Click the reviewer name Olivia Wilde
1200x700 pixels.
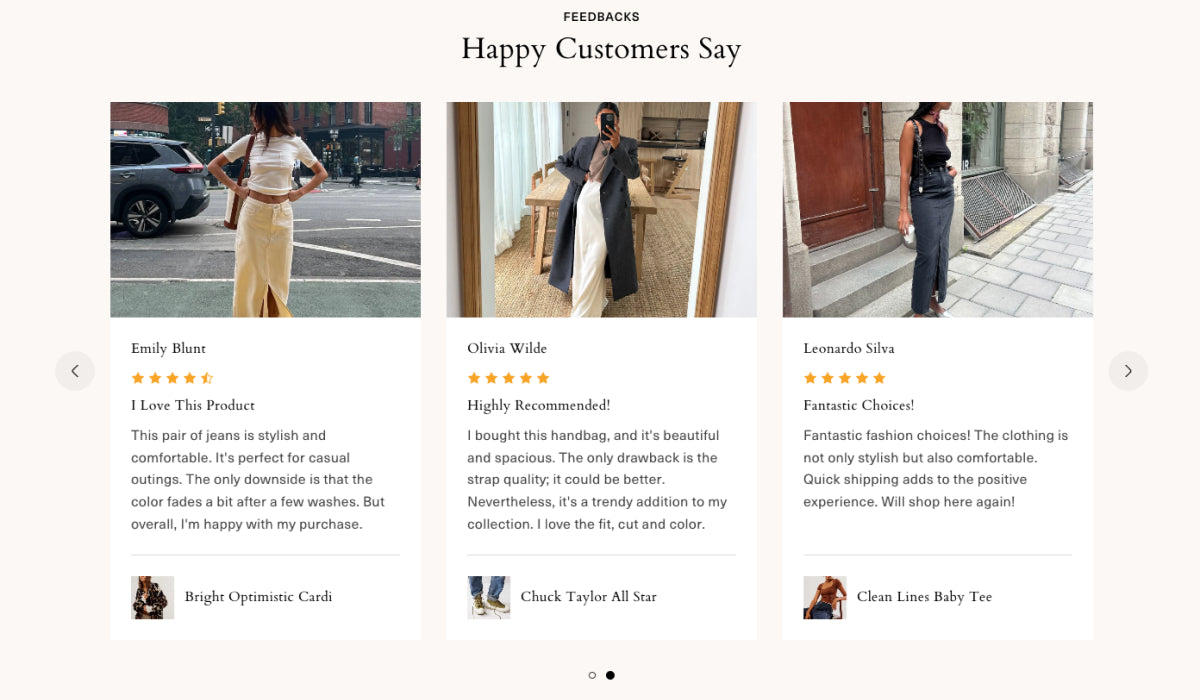pyautogui.click(x=507, y=349)
